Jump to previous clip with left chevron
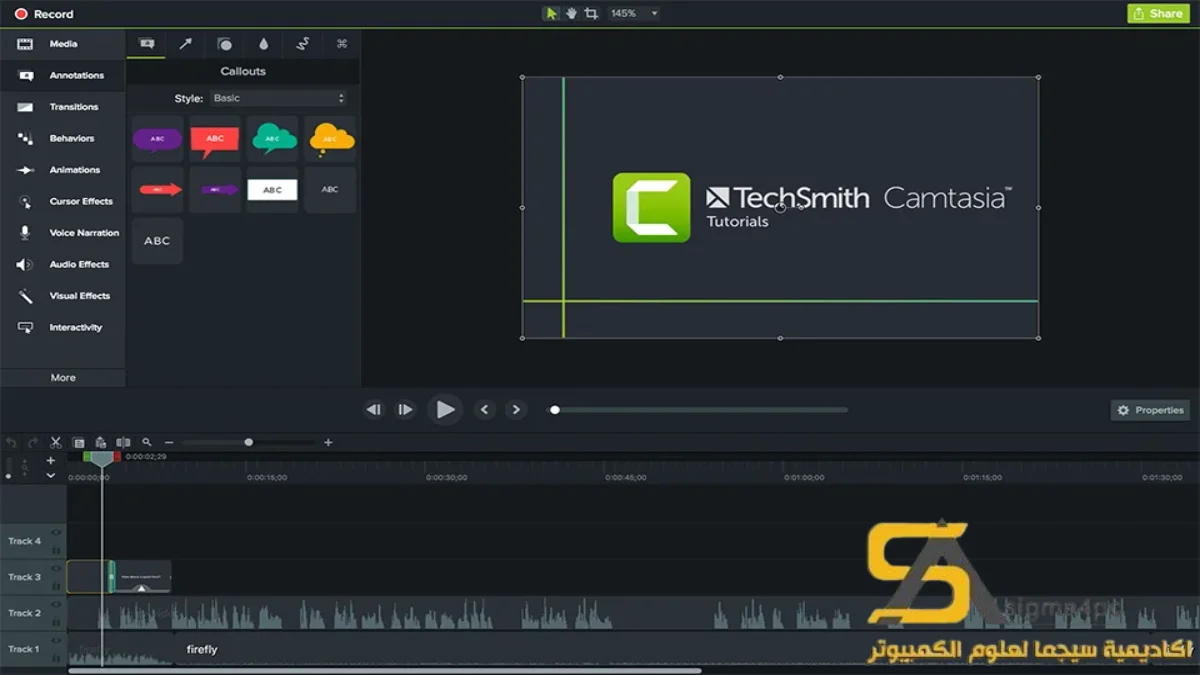 point(485,409)
